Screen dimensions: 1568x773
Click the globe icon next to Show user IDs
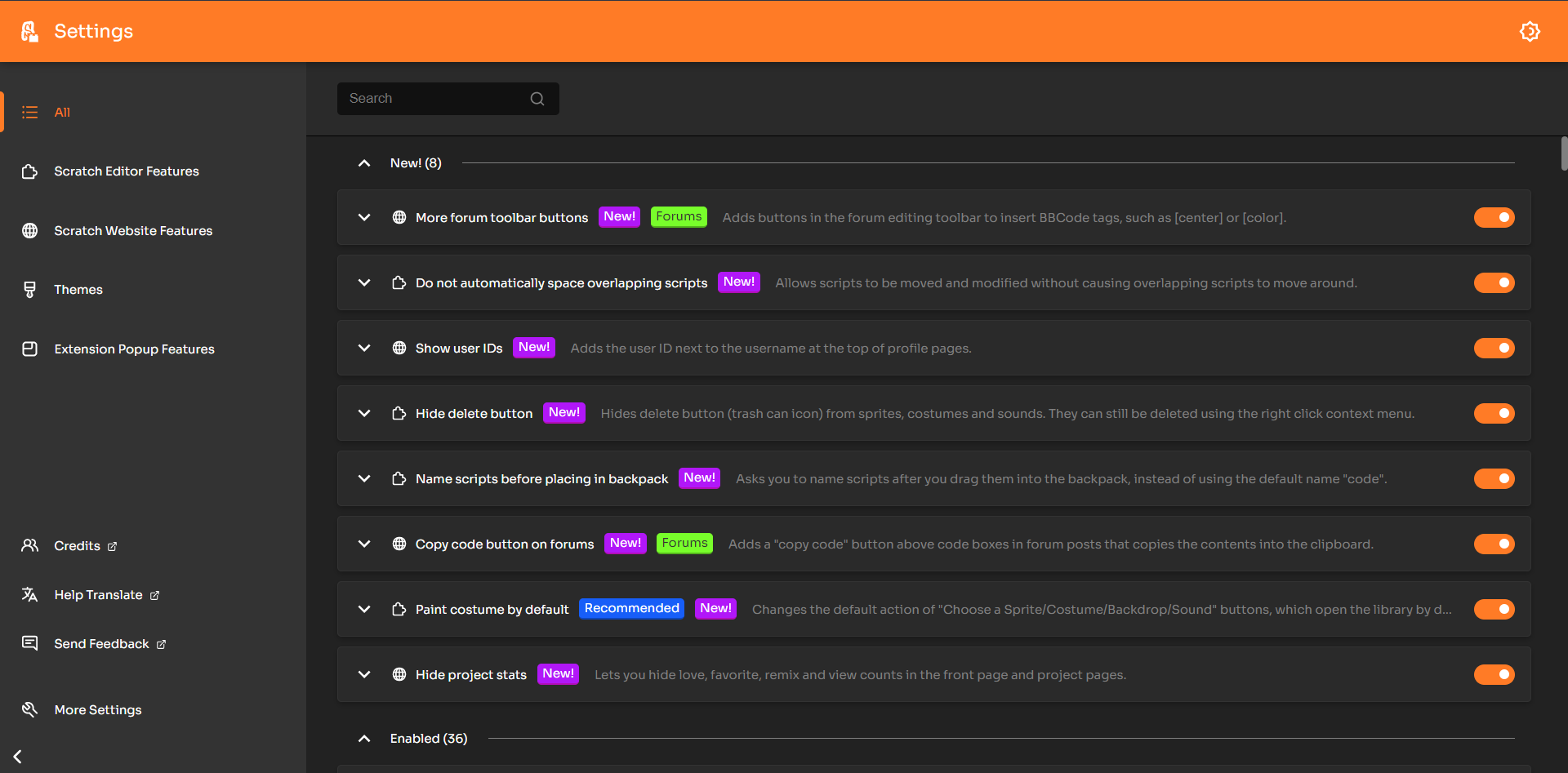399,348
